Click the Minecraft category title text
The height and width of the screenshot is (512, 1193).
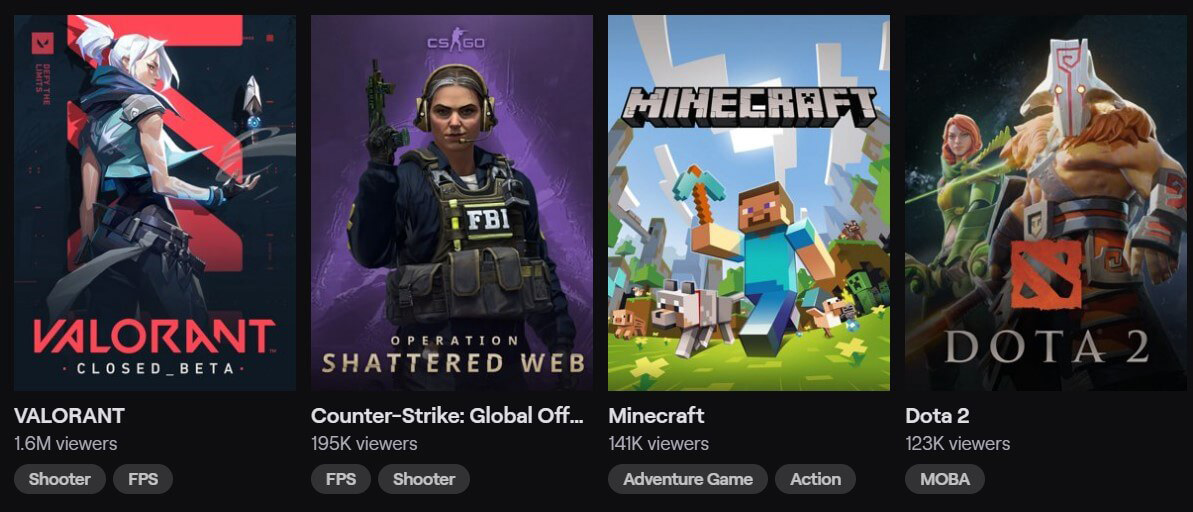[x=656, y=415]
